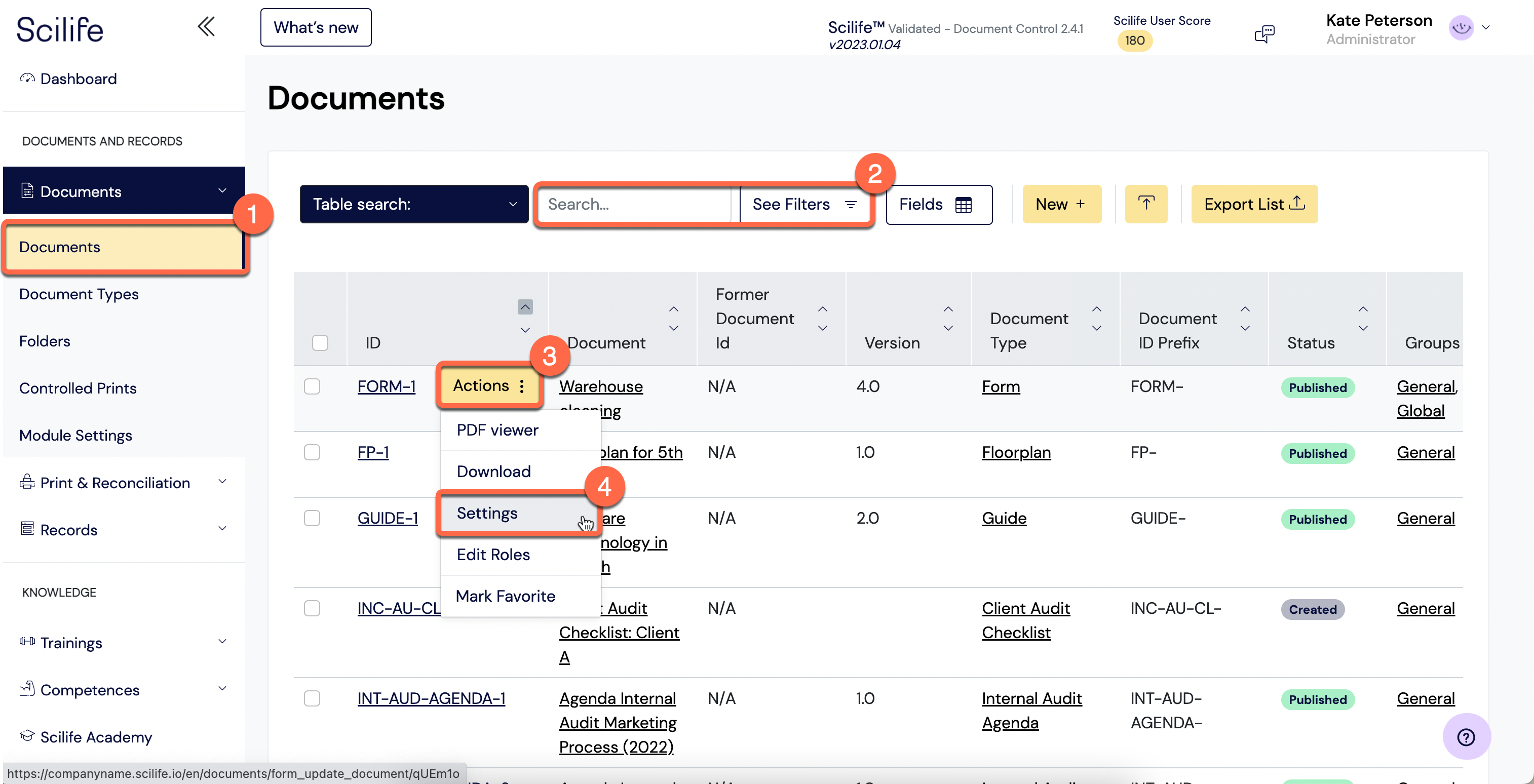Image resolution: width=1534 pixels, height=784 pixels.
Task: Sort ID column ascending arrow
Action: click(x=525, y=307)
